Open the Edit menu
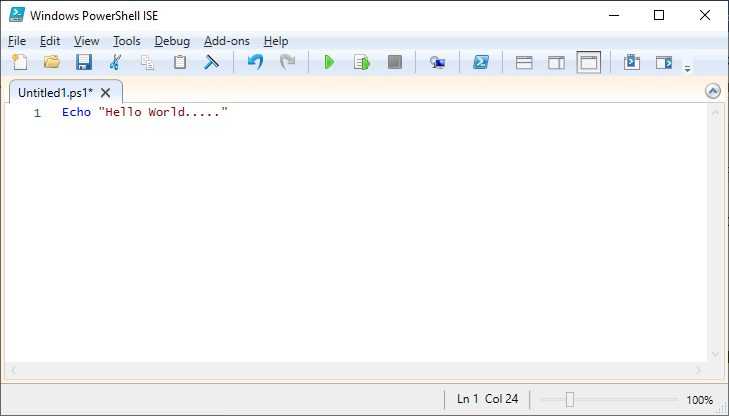The image size is (729, 416). 50,41
